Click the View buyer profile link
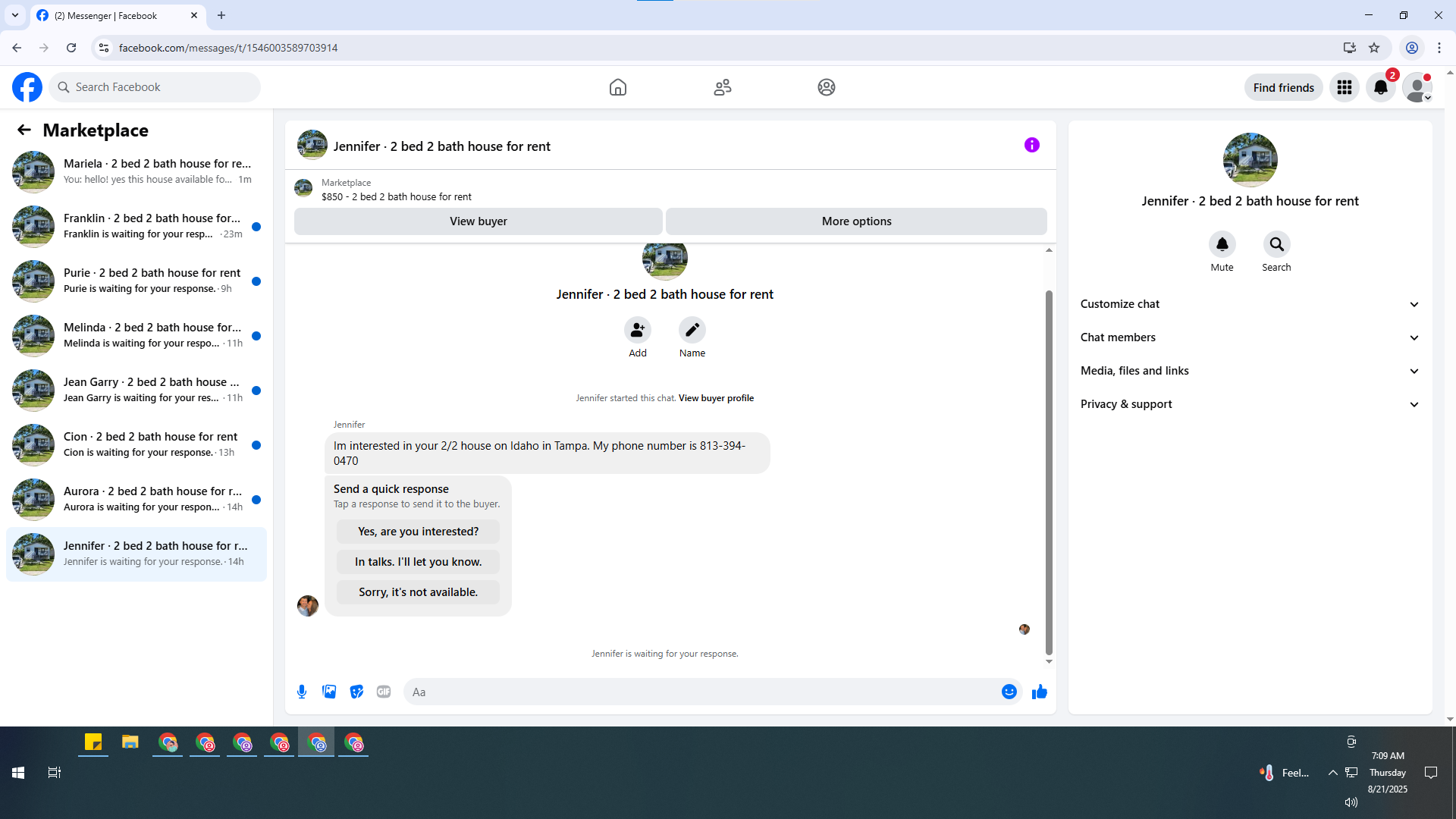The width and height of the screenshot is (1456, 819). (716, 398)
